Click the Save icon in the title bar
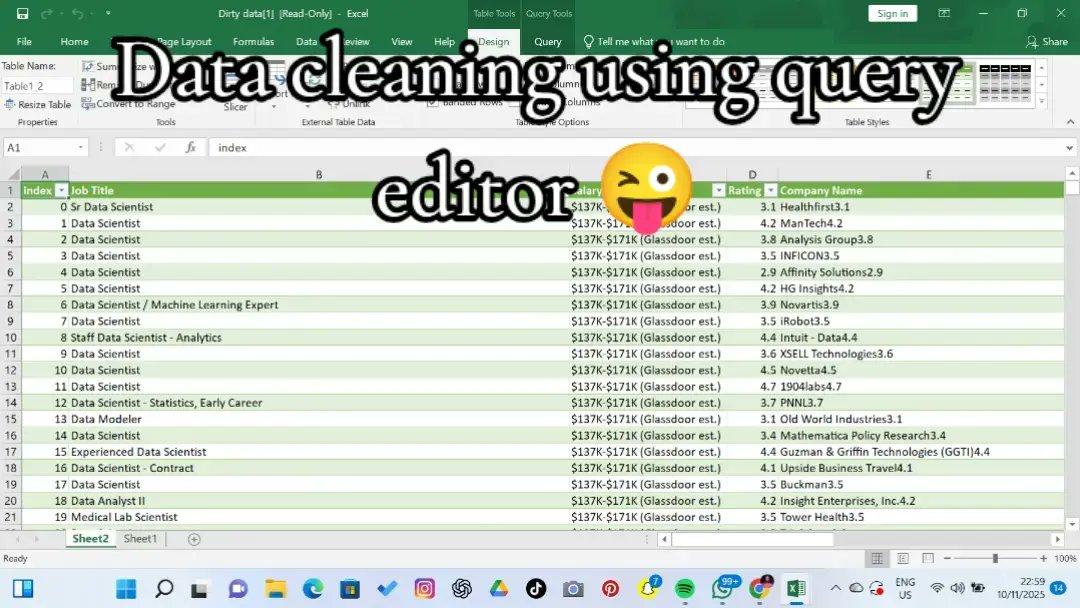Viewport: 1080px width, 608px height. click(22, 13)
